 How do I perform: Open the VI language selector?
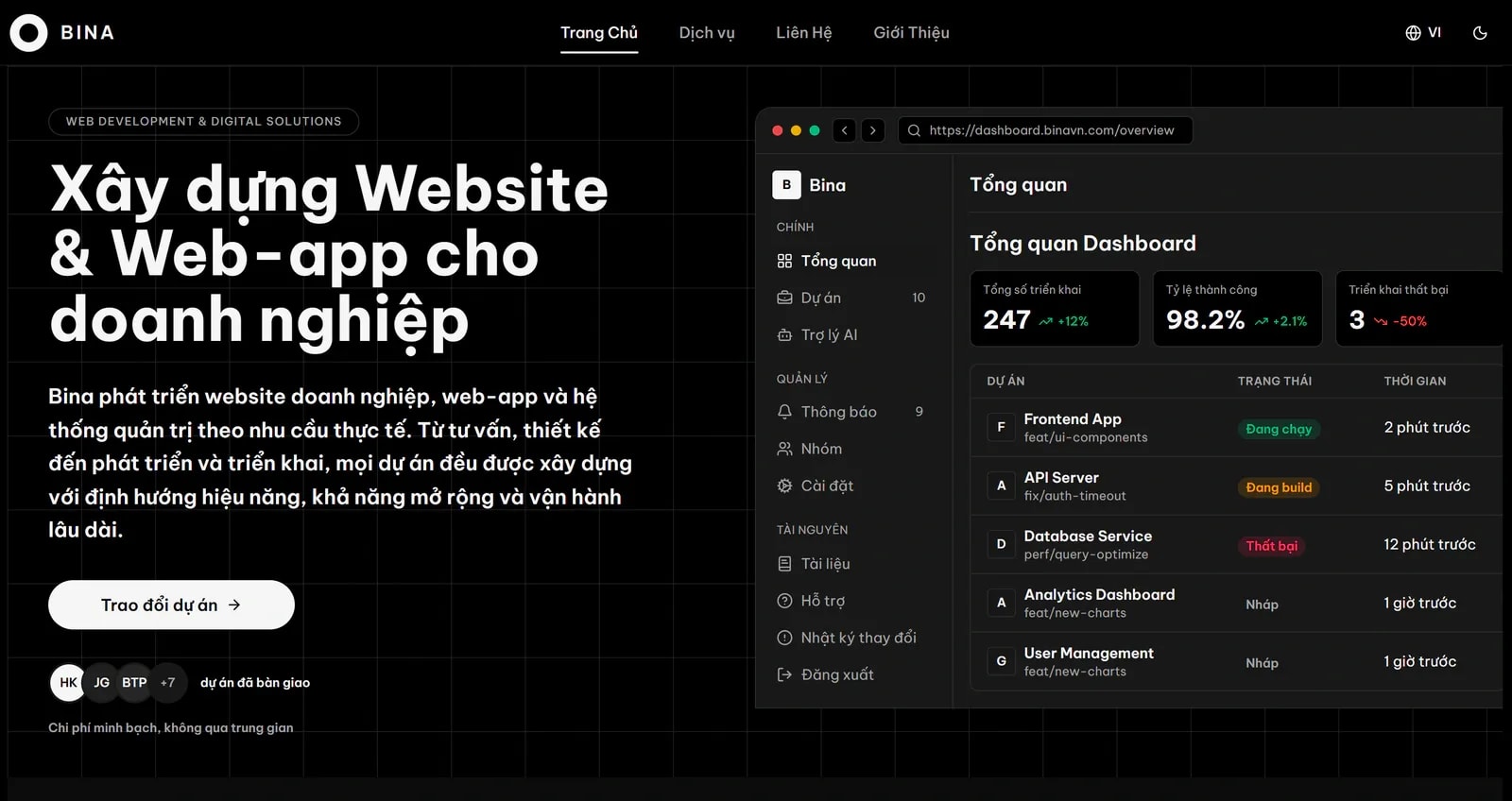1423,33
